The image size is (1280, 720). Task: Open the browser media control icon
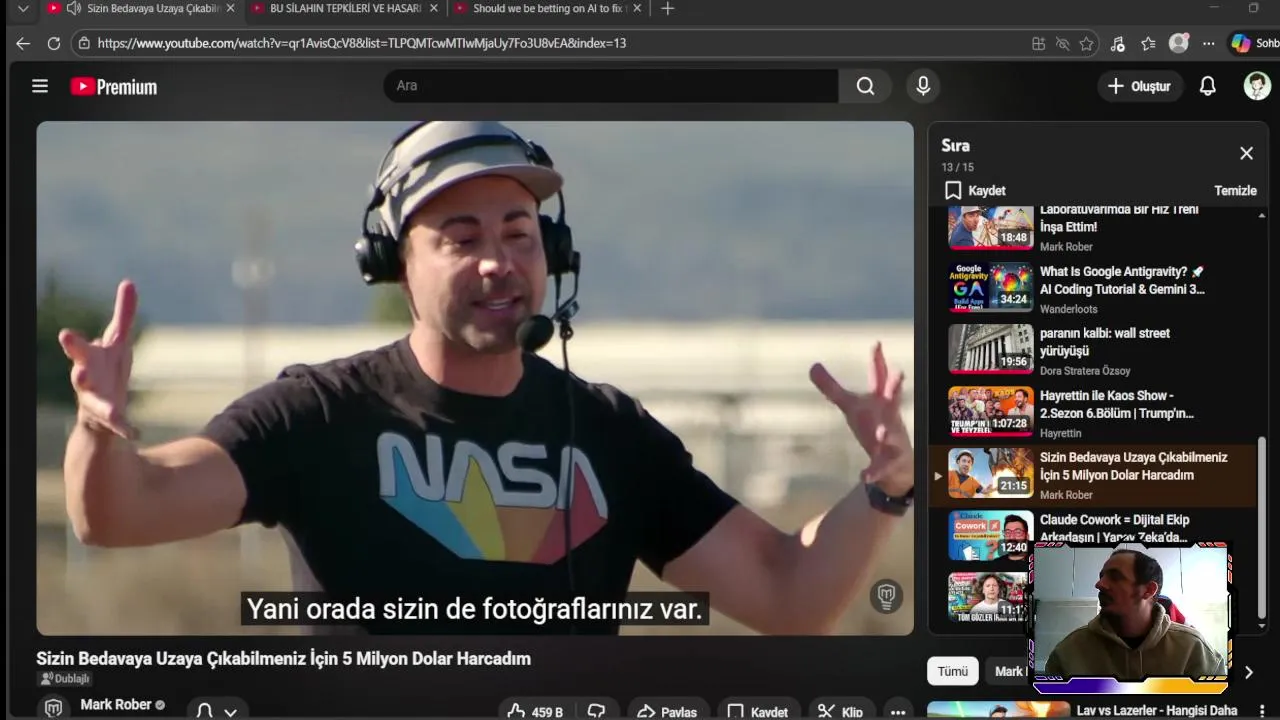click(1118, 43)
